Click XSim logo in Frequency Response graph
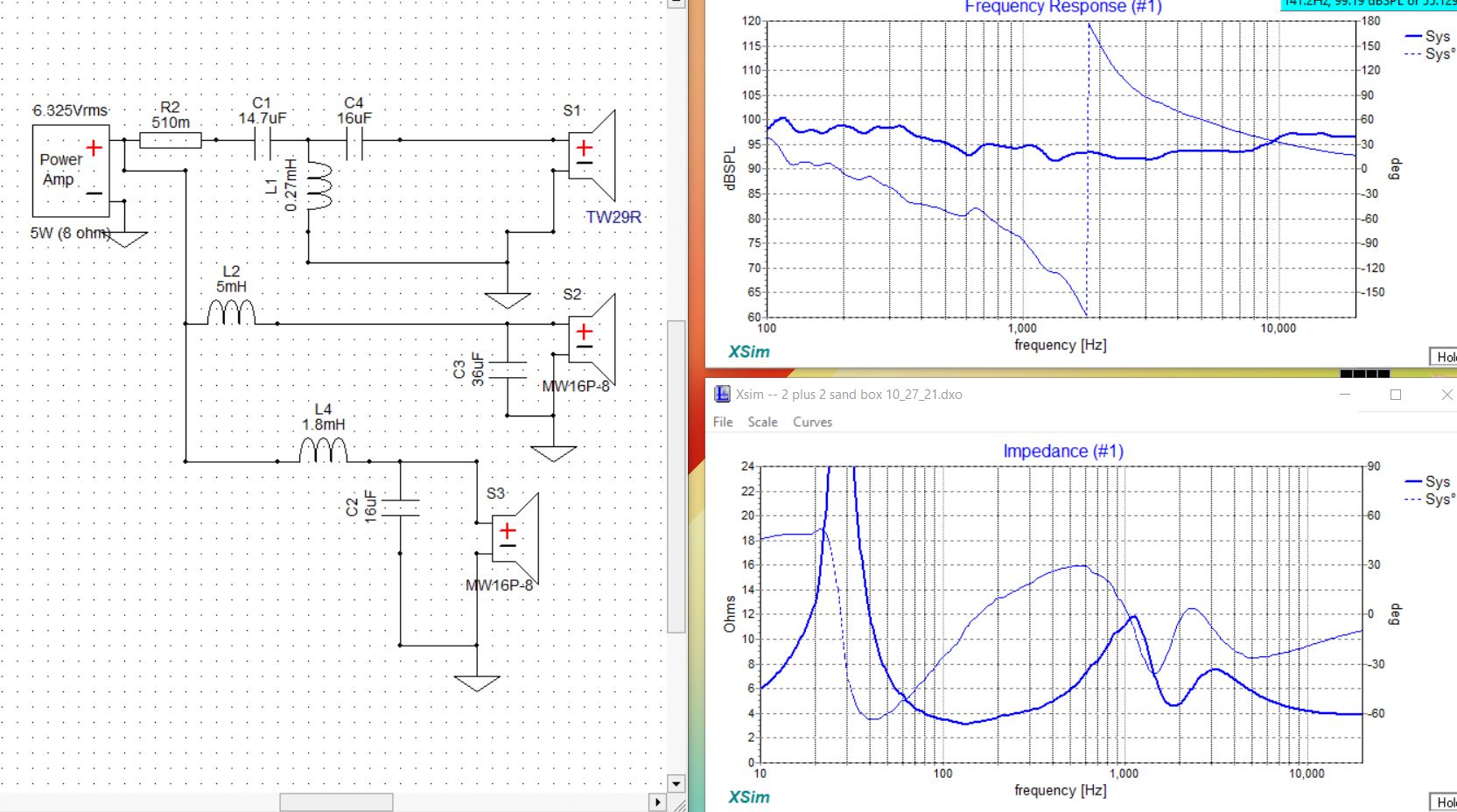Viewport: 1457px width, 812px height. click(749, 352)
